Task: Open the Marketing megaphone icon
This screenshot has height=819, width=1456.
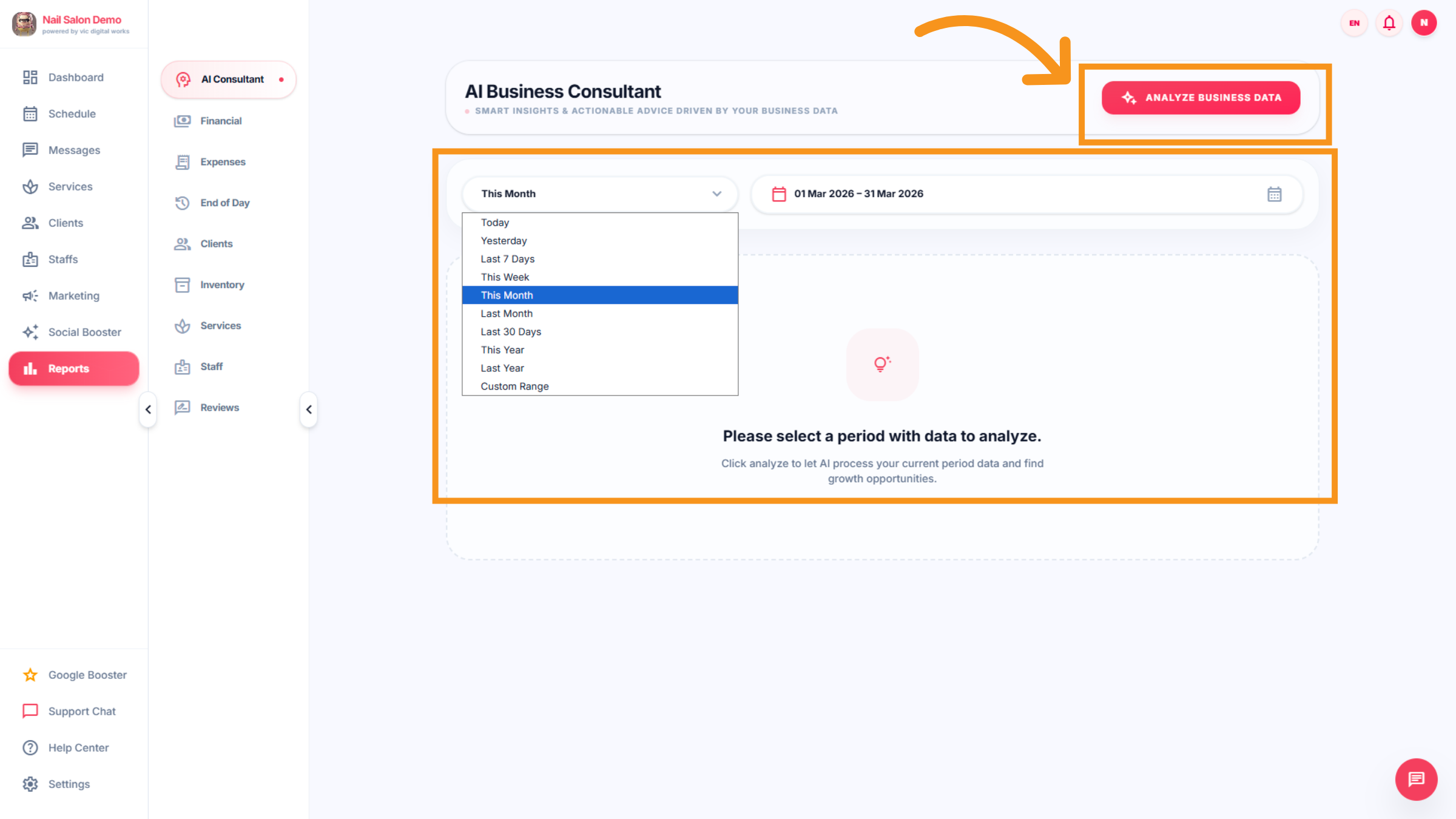Action: coord(30,295)
